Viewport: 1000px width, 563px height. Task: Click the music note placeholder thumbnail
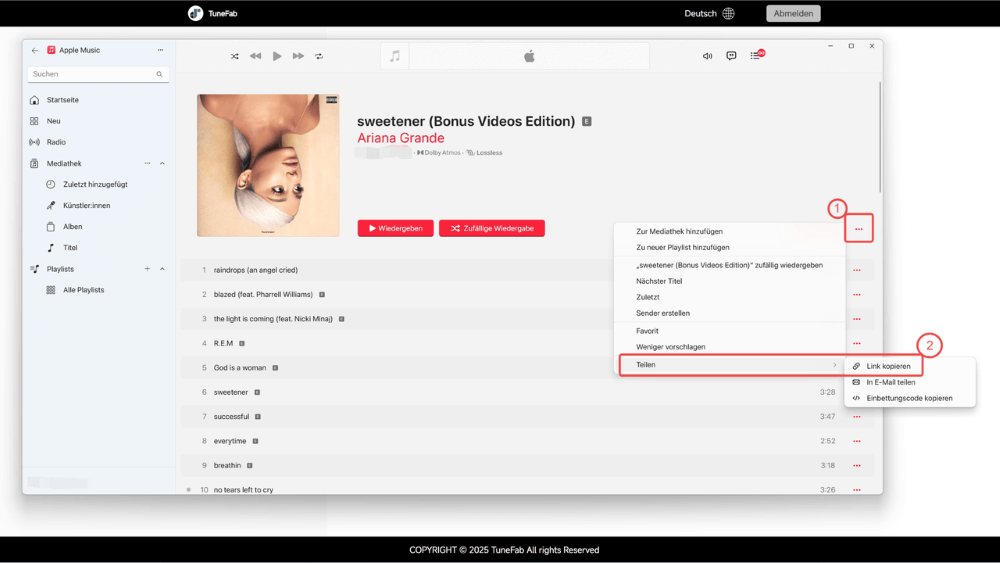(395, 56)
